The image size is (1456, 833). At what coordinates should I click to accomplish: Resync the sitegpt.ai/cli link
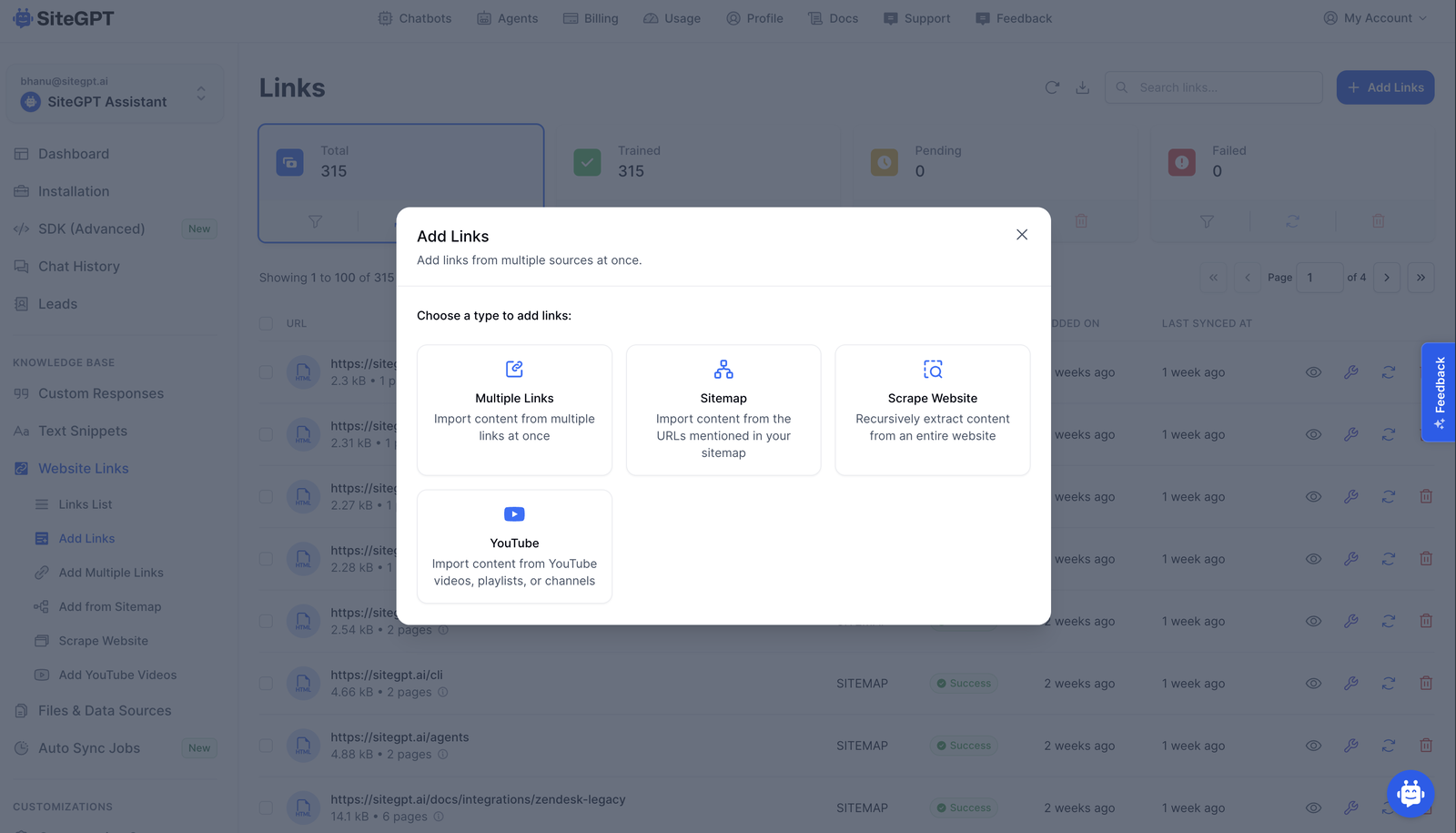(x=1388, y=683)
